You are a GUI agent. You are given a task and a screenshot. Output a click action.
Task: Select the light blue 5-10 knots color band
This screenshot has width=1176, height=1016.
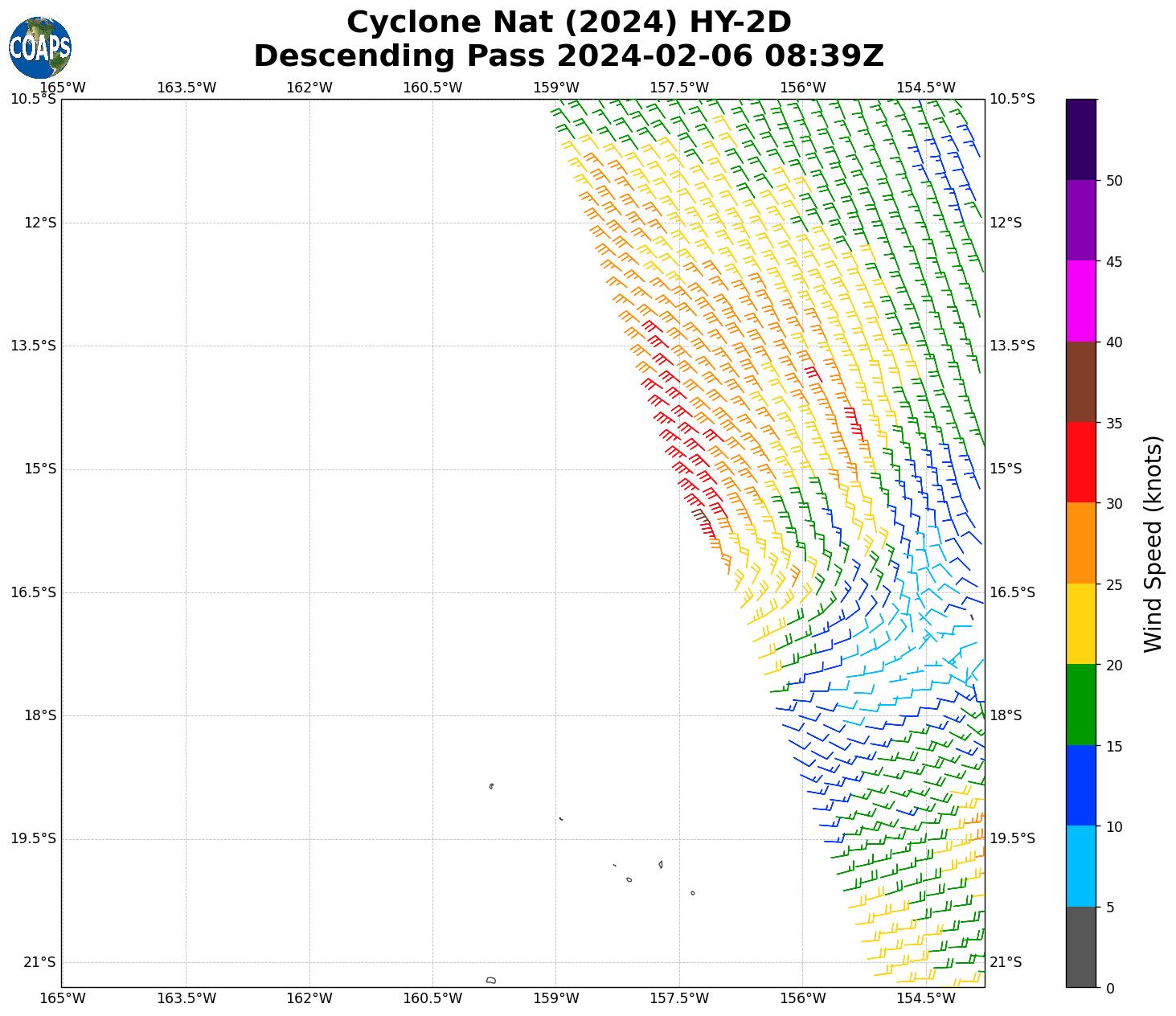(x=1080, y=866)
